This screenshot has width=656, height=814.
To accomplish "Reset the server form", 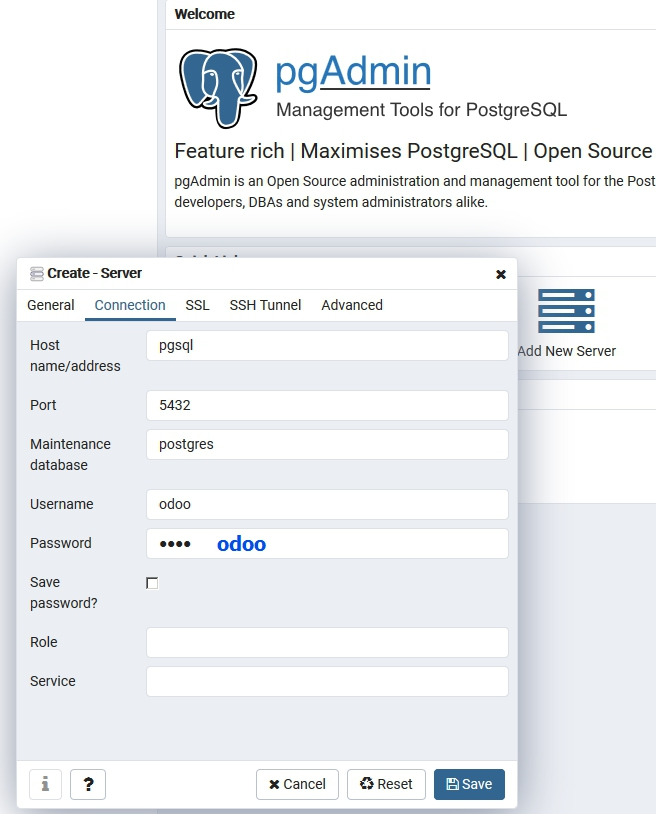I will (x=386, y=784).
